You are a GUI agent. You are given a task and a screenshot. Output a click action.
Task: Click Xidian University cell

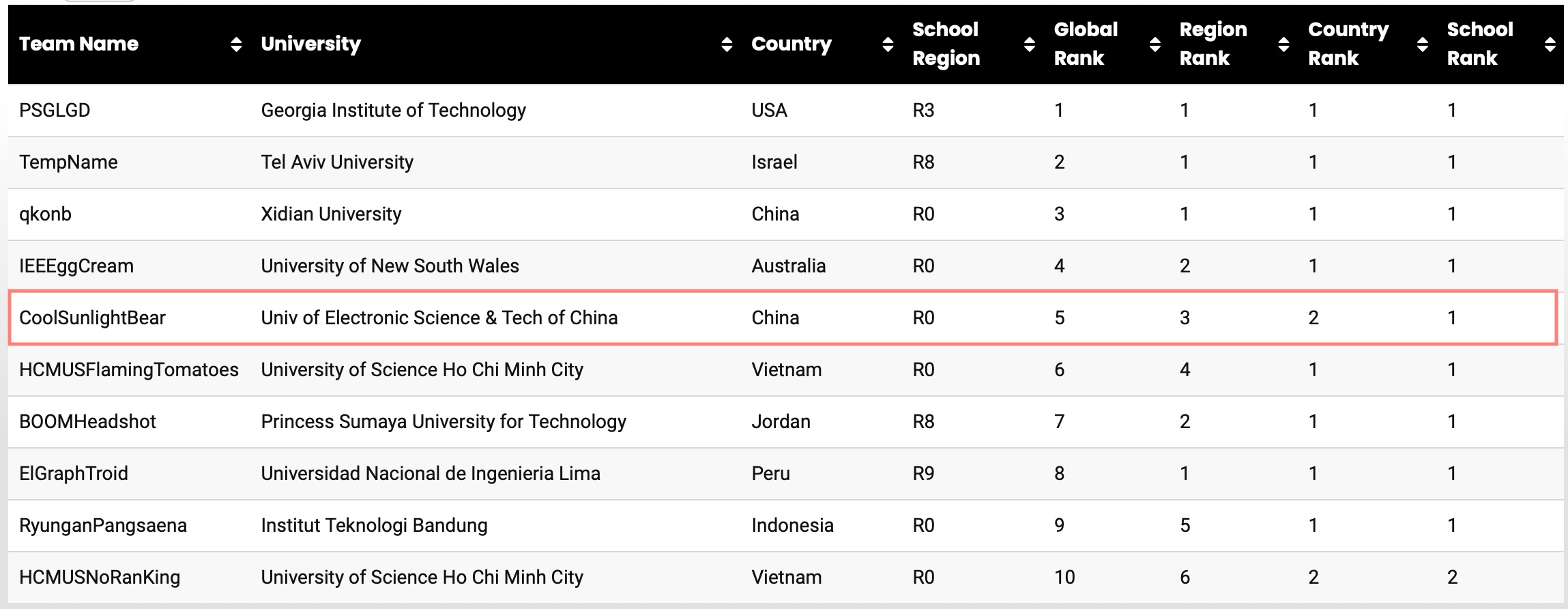331,214
